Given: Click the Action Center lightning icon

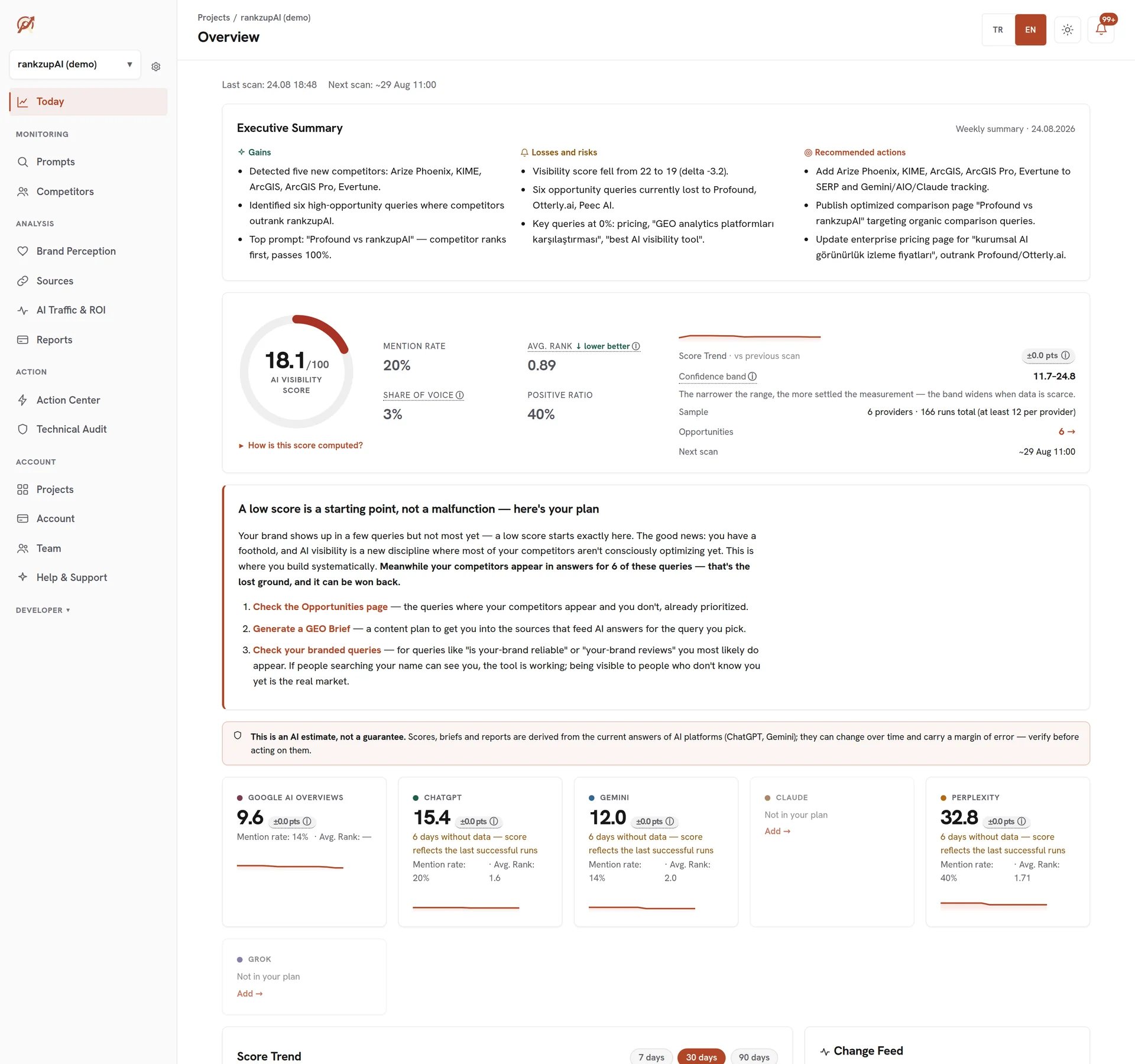Looking at the screenshot, I should pos(23,400).
